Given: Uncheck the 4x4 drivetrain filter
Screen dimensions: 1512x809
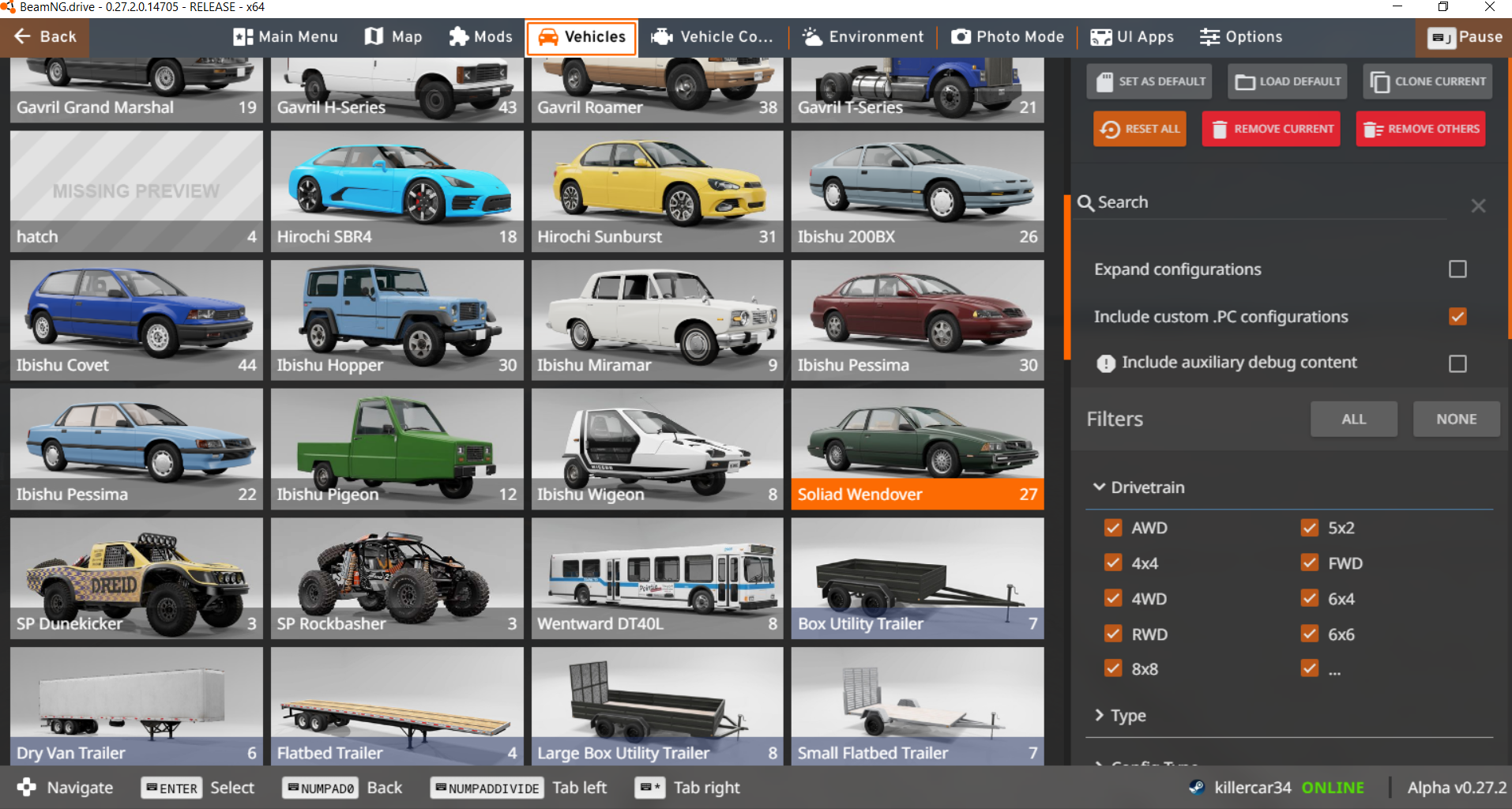Looking at the screenshot, I should pos(1113,563).
